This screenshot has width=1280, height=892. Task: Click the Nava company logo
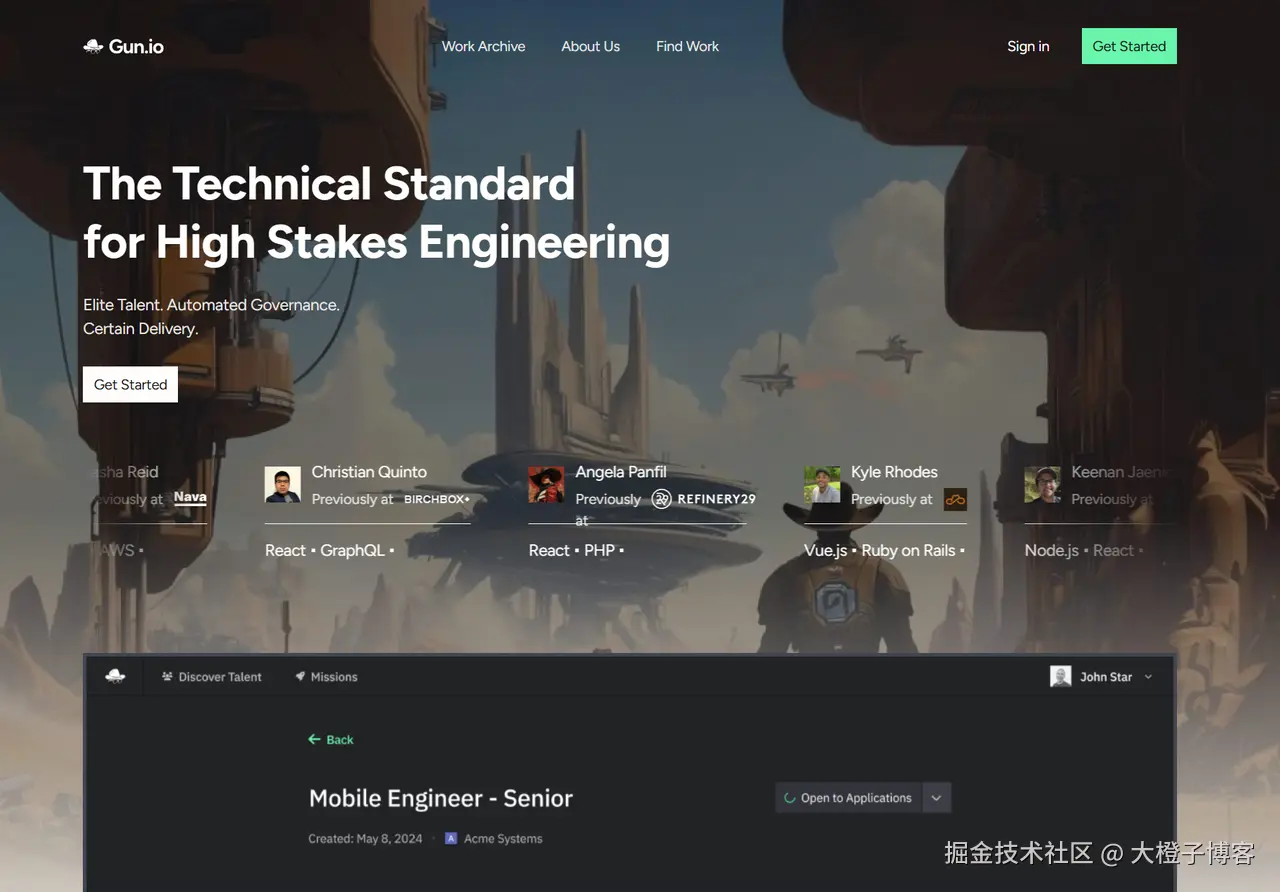point(190,497)
